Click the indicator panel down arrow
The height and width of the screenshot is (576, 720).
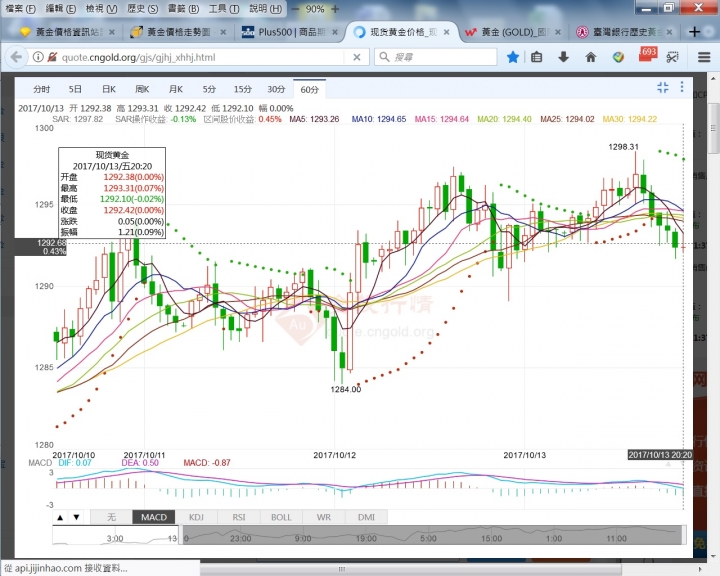[x=76, y=517]
